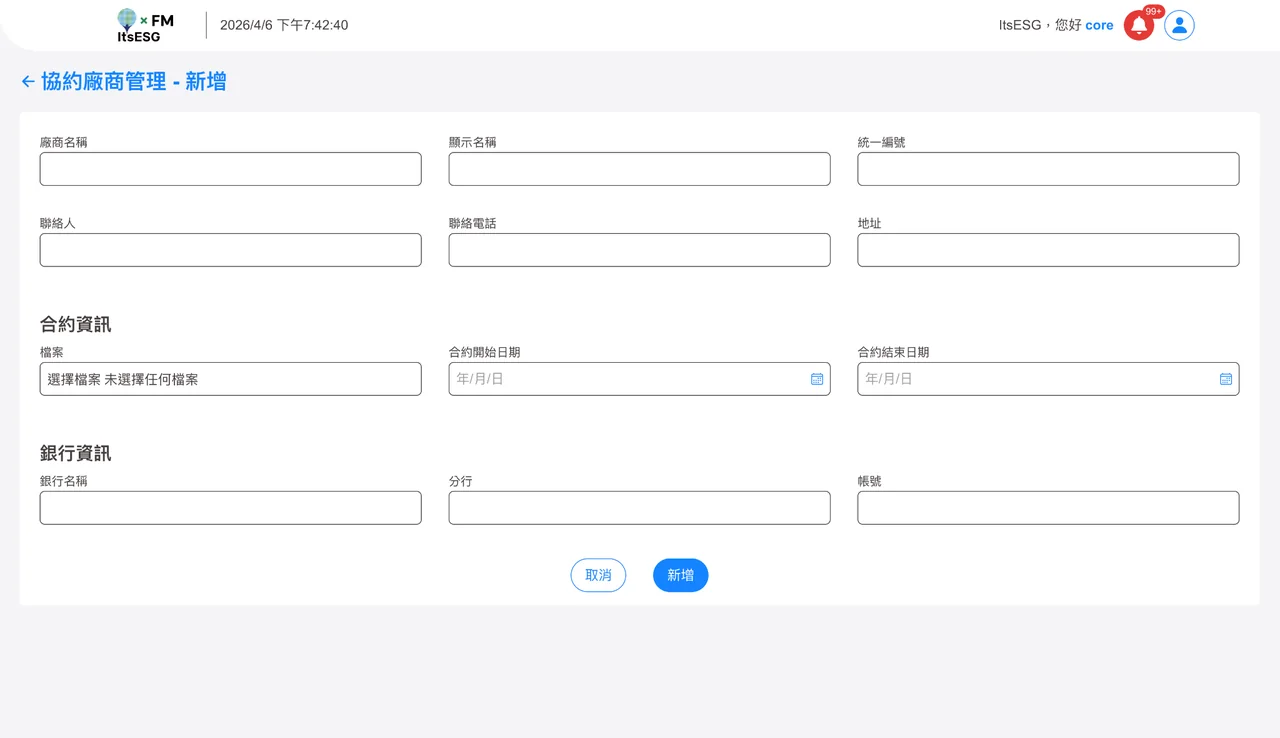Click the ItsESG FM logo
The height and width of the screenshot is (738, 1280).
(x=145, y=25)
